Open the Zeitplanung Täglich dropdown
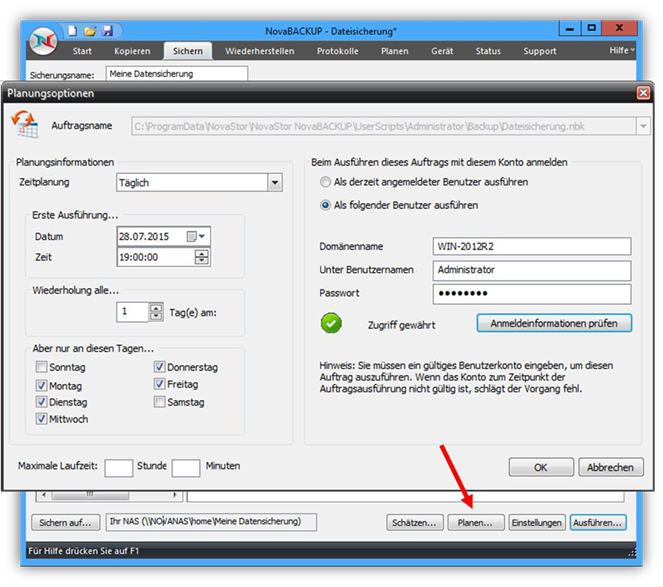 275,183
